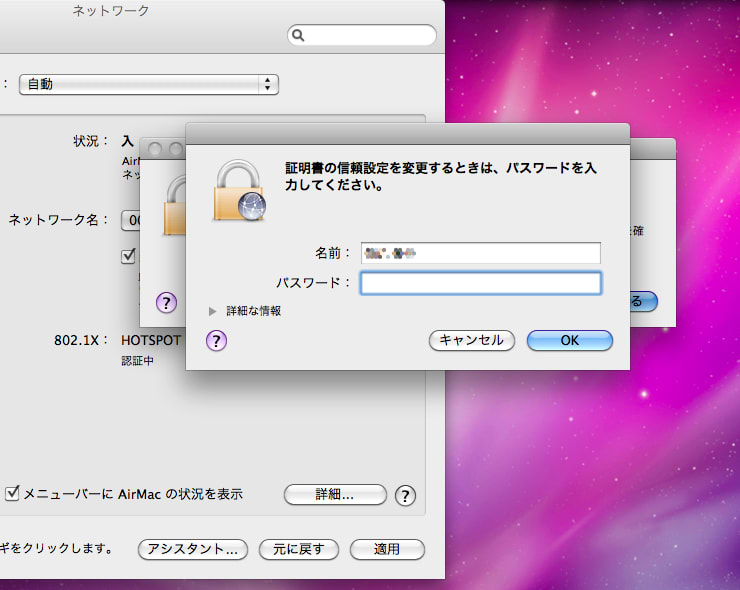This screenshot has height=590, width=740.
Task: Click the 元に戻す revert button
Action: 299,549
